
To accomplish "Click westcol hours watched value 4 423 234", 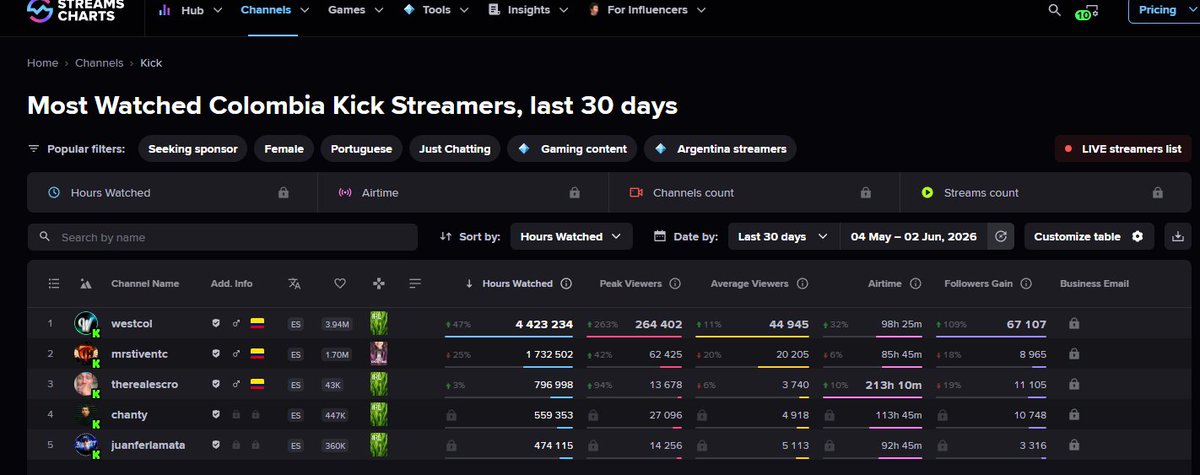I will (x=544, y=324).
